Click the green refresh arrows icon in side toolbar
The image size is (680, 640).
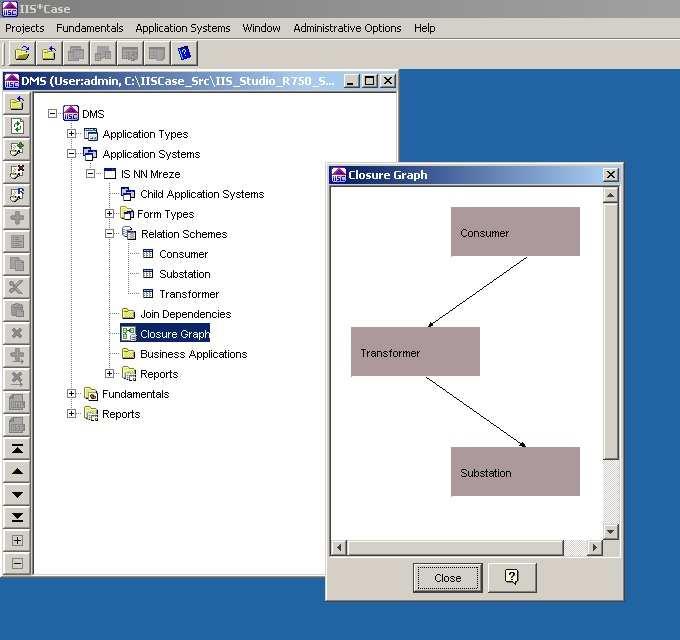click(x=17, y=127)
